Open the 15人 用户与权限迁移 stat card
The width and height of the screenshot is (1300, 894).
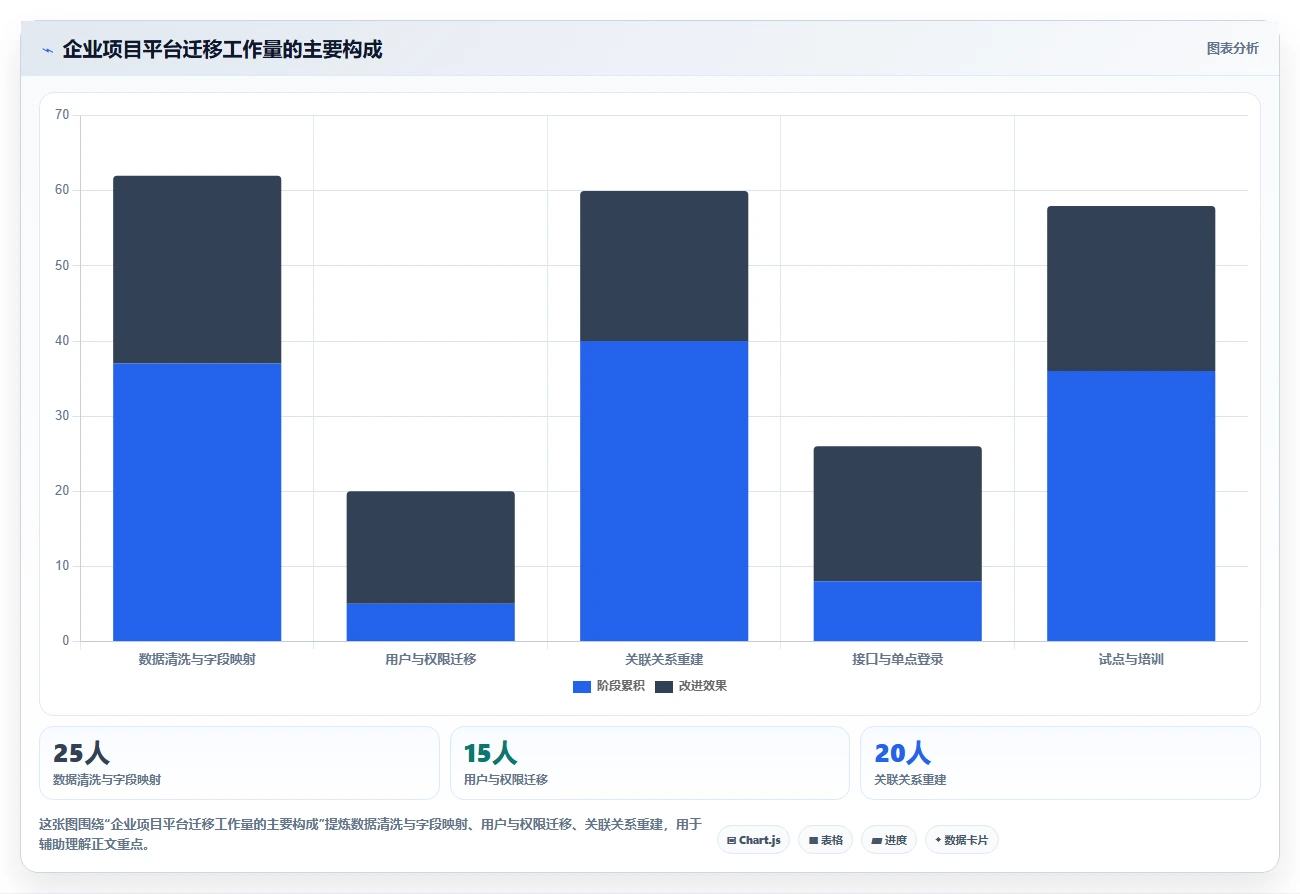click(650, 763)
